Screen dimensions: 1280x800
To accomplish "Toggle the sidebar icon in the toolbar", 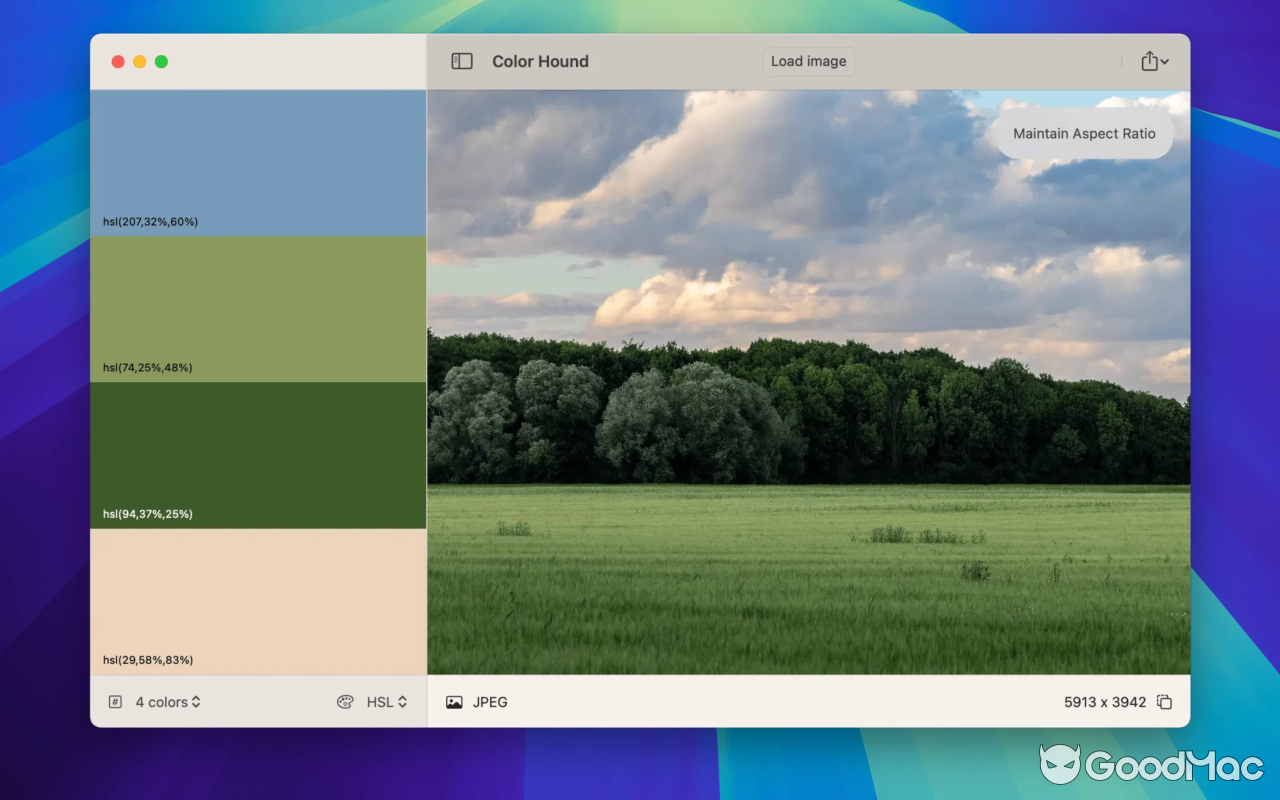I will coord(461,60).
